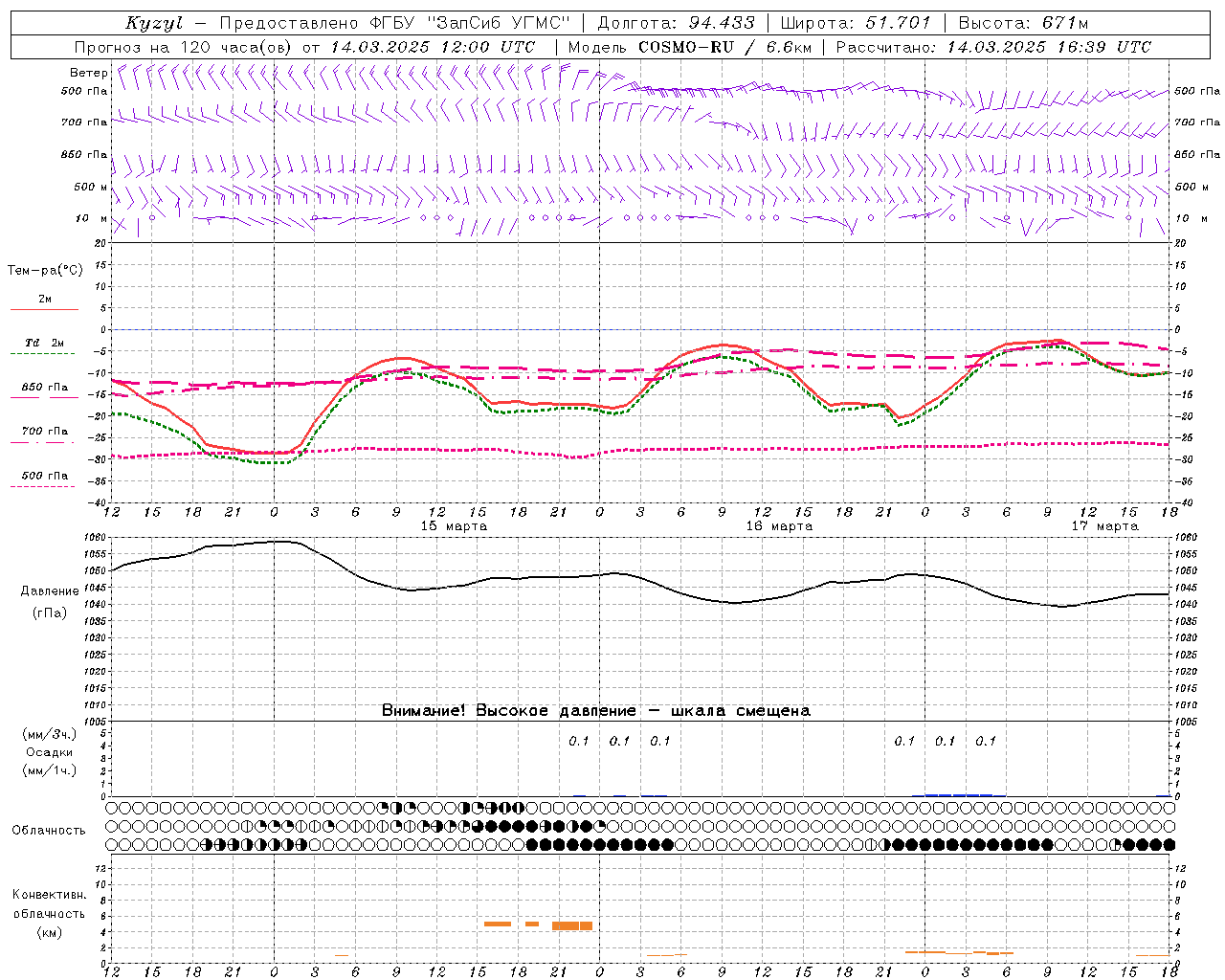Select the text "Предоставлено ФГБУ ЗапСиб УГМС"
The height and width of the screenshot is (980, 1225).
[x=395, y=23]
